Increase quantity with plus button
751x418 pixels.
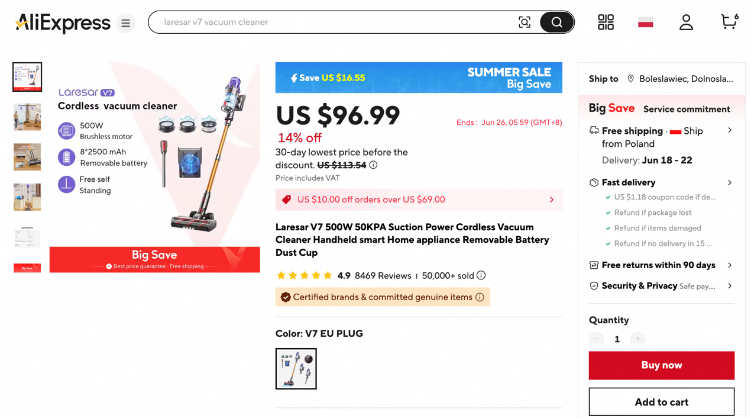tap(638, 339)
